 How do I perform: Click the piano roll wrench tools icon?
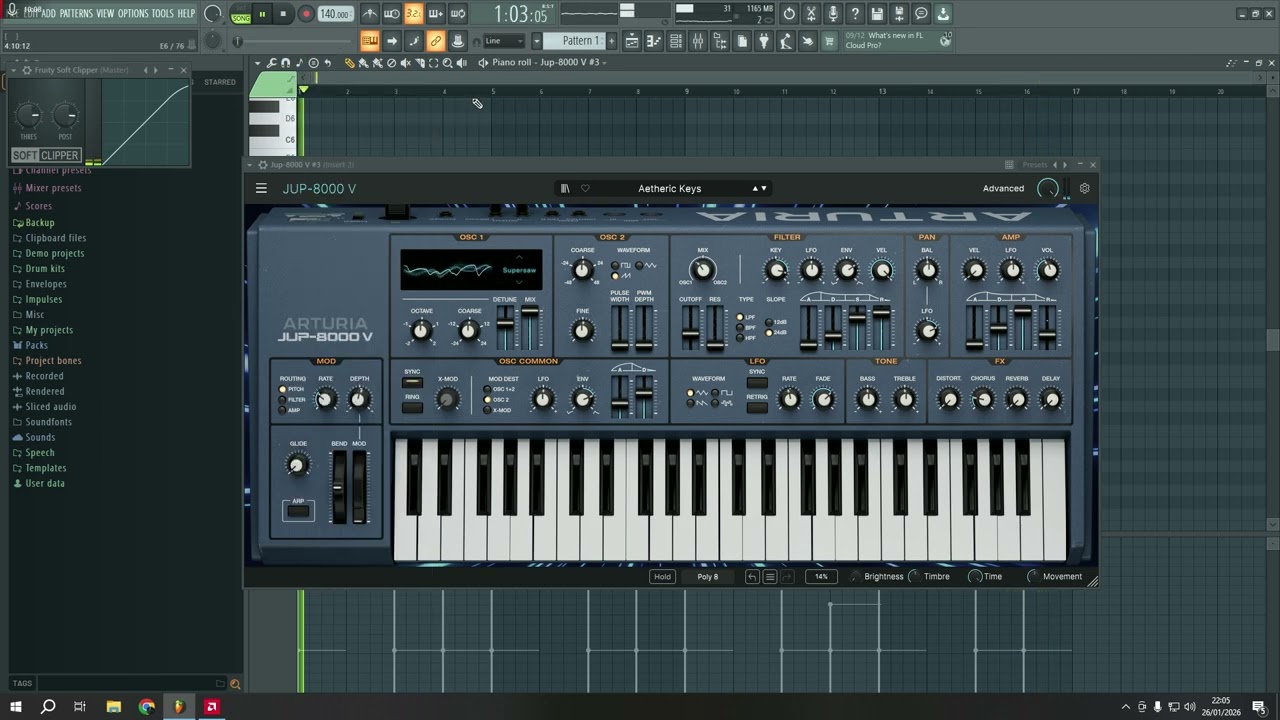(x=271, y=63)
